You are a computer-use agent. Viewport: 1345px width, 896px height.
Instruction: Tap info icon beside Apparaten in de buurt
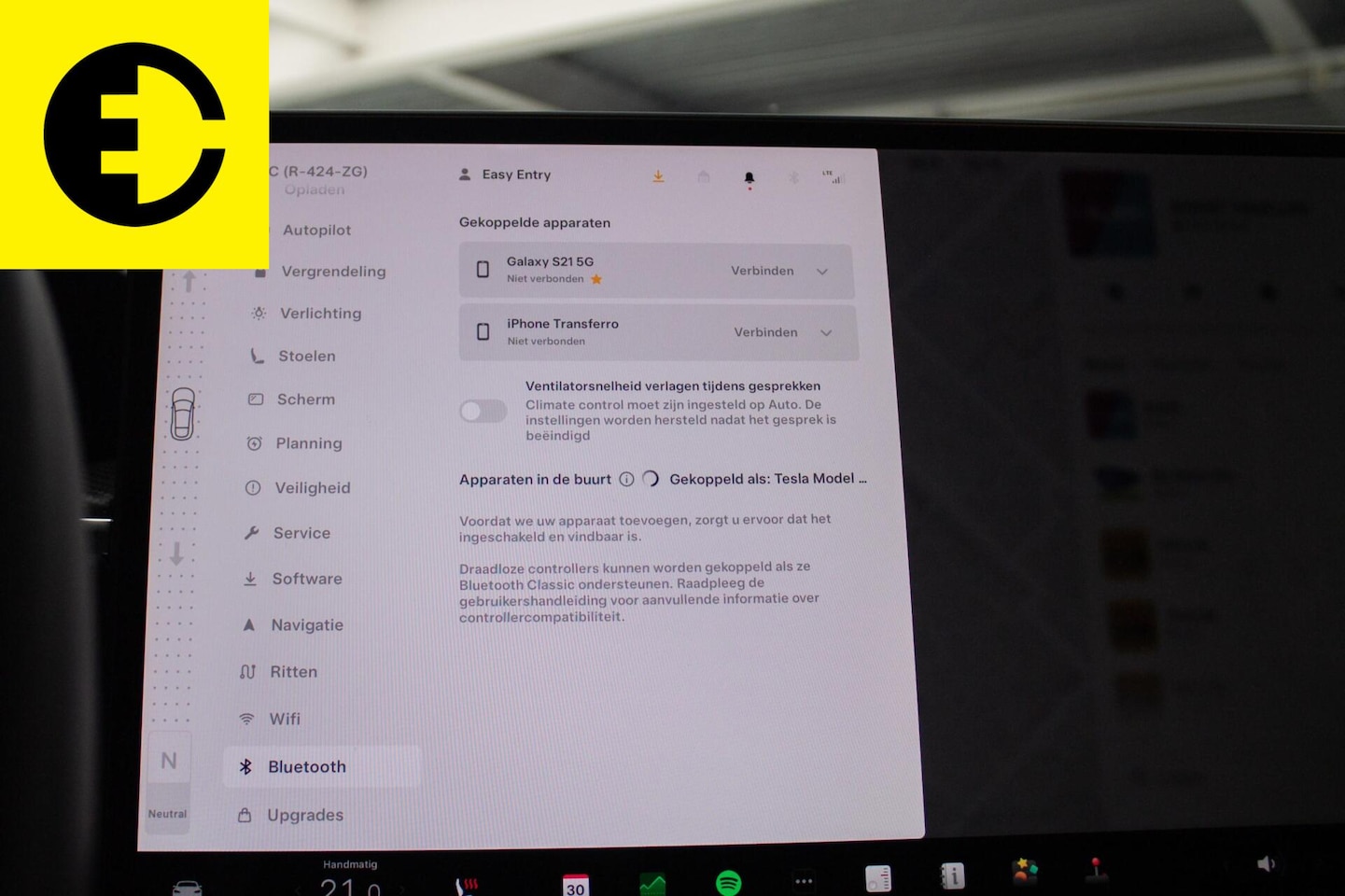coord(626,479)
